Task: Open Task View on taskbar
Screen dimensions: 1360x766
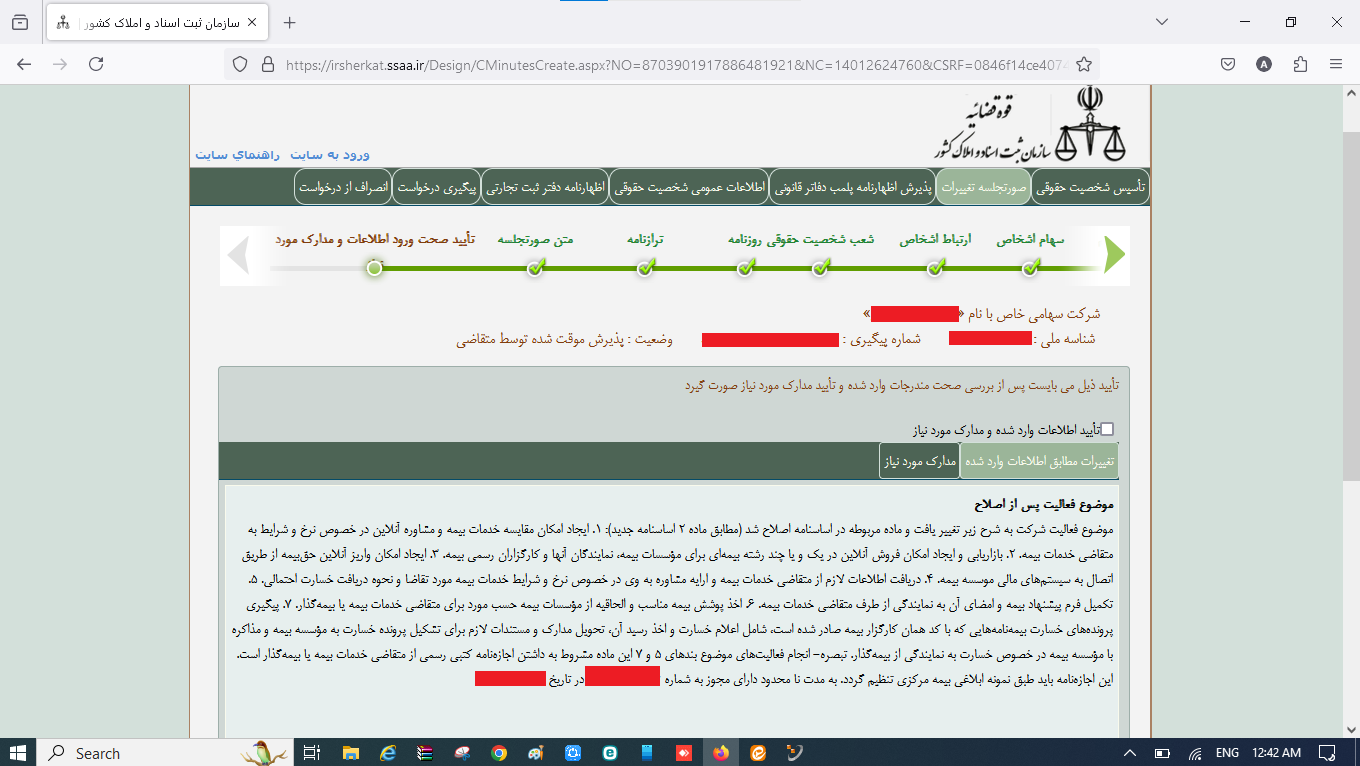Action: coord(311,753)
